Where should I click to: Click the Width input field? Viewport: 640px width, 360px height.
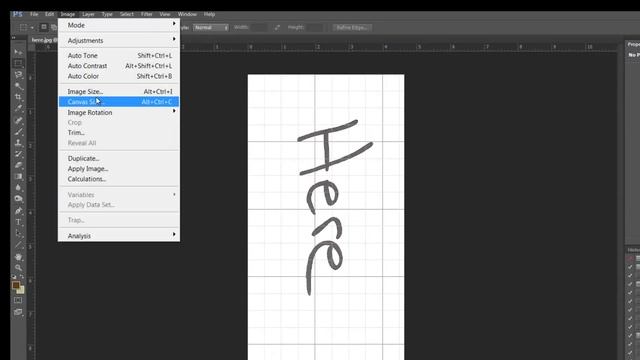(259, 27)
